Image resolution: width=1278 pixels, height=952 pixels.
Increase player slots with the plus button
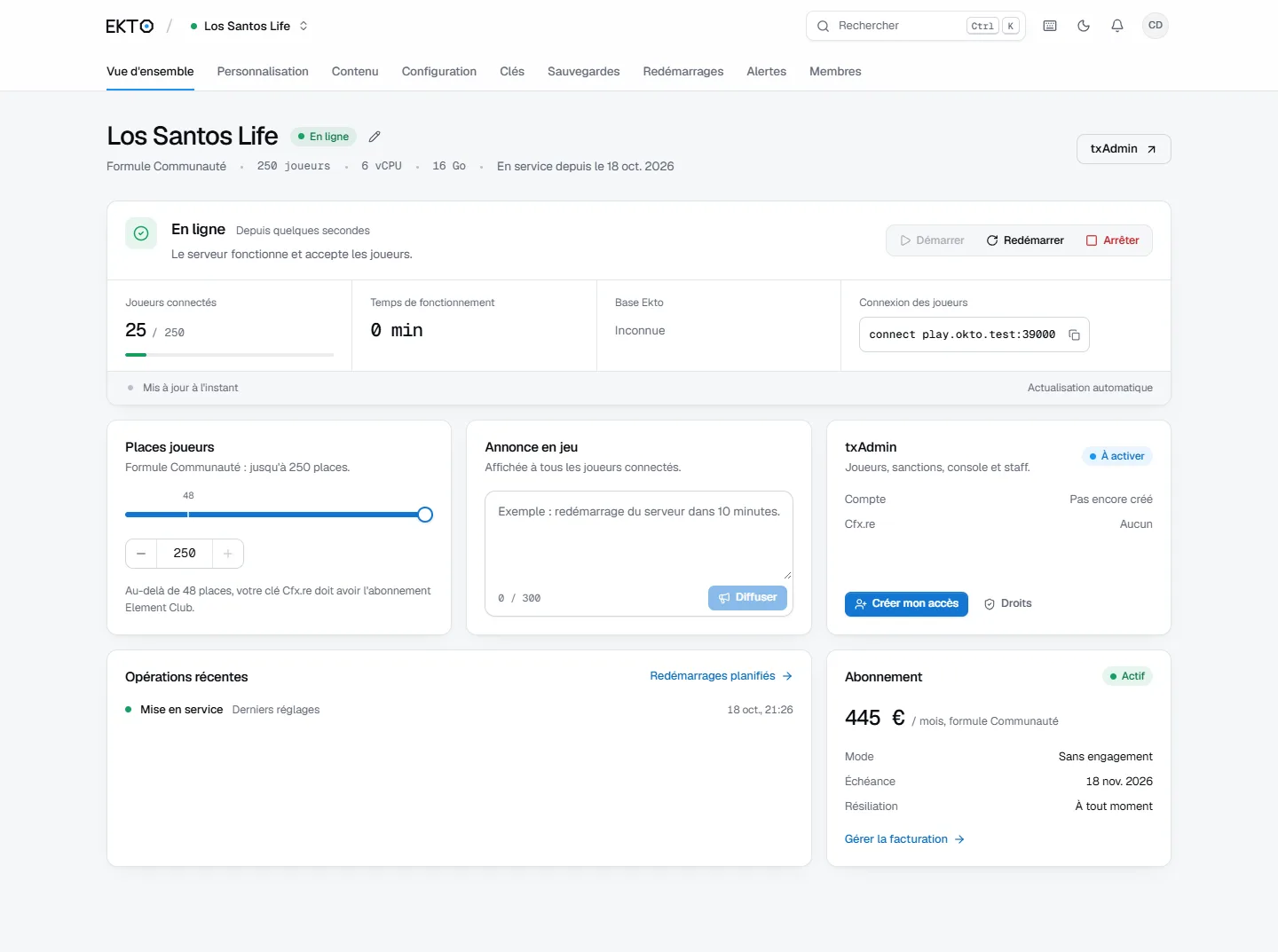pos(228,554)
